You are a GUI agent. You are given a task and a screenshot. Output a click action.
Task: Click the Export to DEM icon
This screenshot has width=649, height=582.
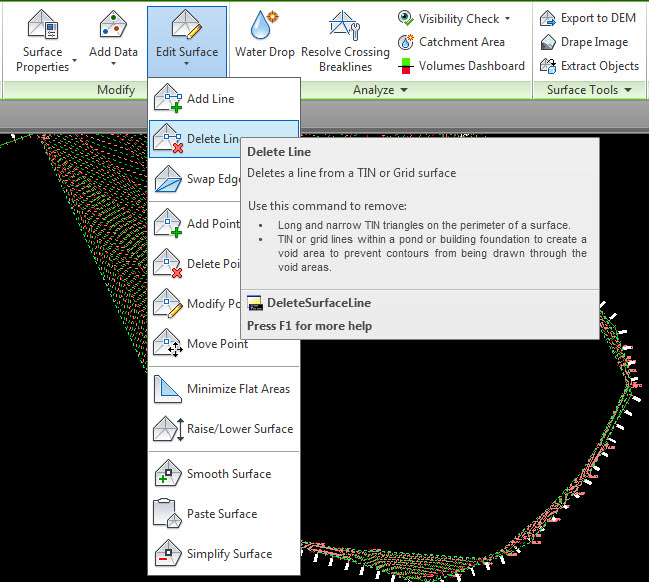[x=548, y=18]
